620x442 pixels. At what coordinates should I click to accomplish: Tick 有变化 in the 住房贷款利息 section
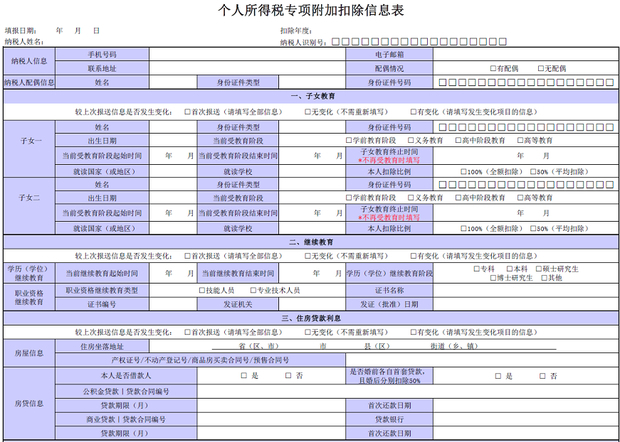(x=414, y=332)
